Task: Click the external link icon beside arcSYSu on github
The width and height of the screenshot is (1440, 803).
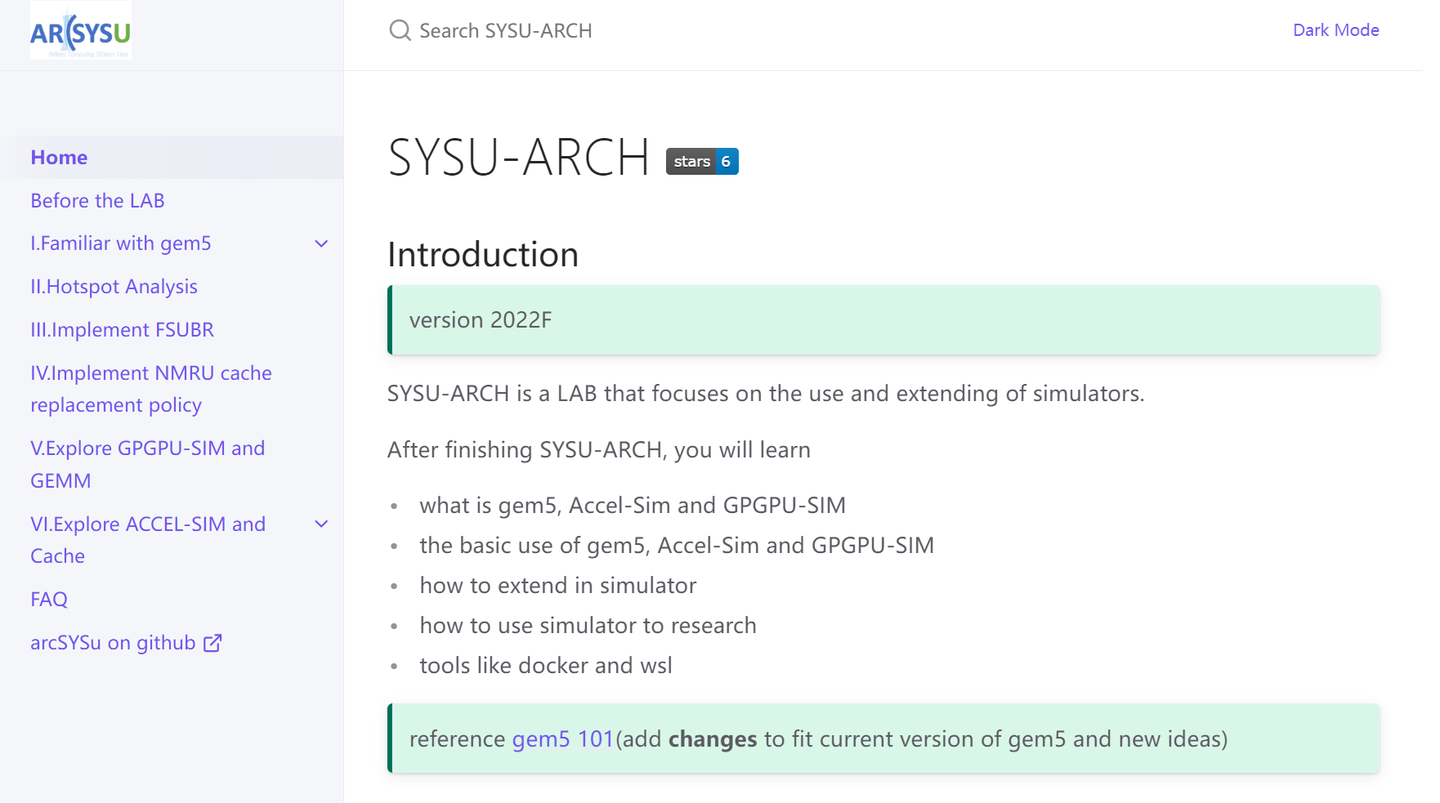Action: pyautogui.click(x=213, y=643)
